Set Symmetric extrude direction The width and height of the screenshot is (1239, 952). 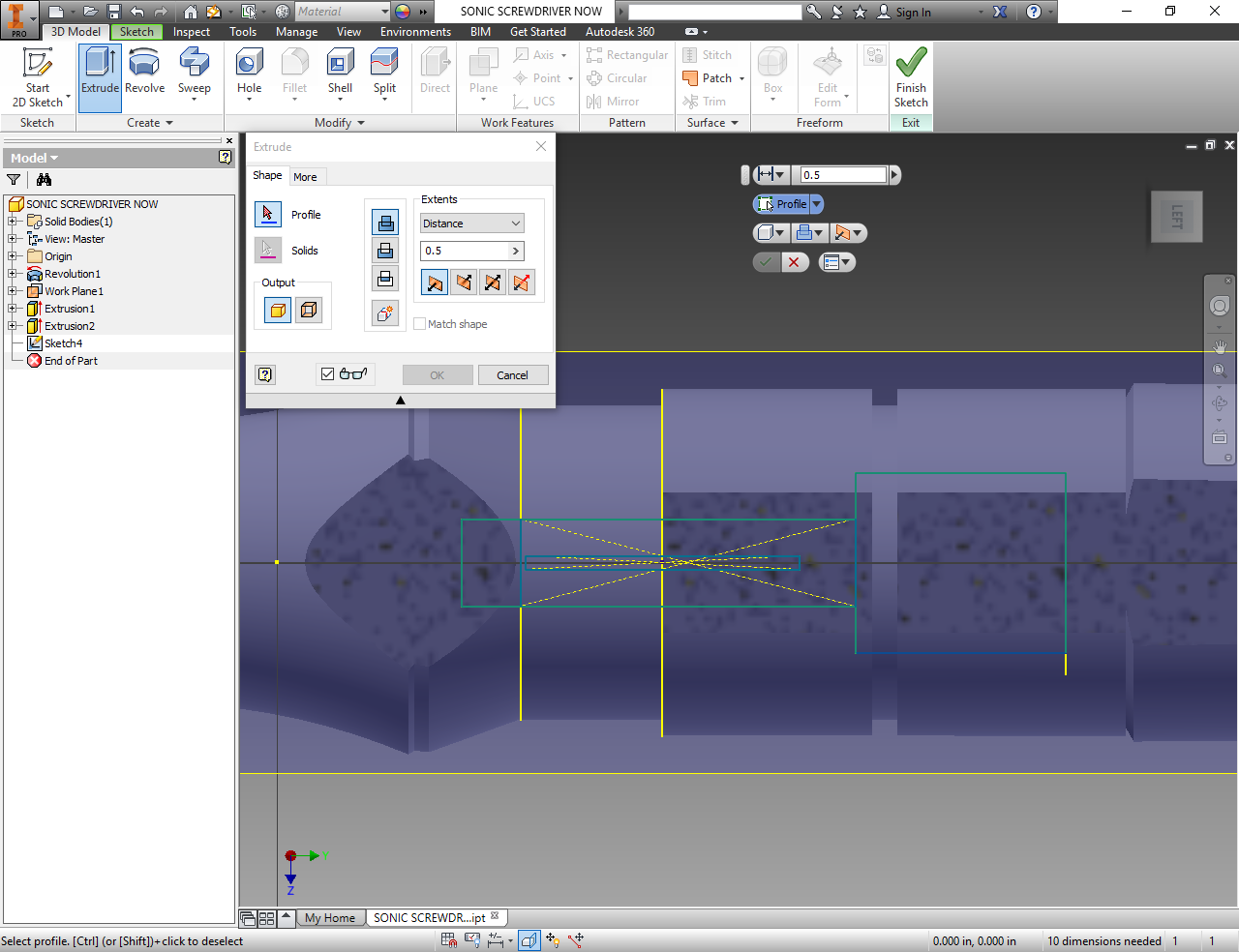(x=493, y=283)
